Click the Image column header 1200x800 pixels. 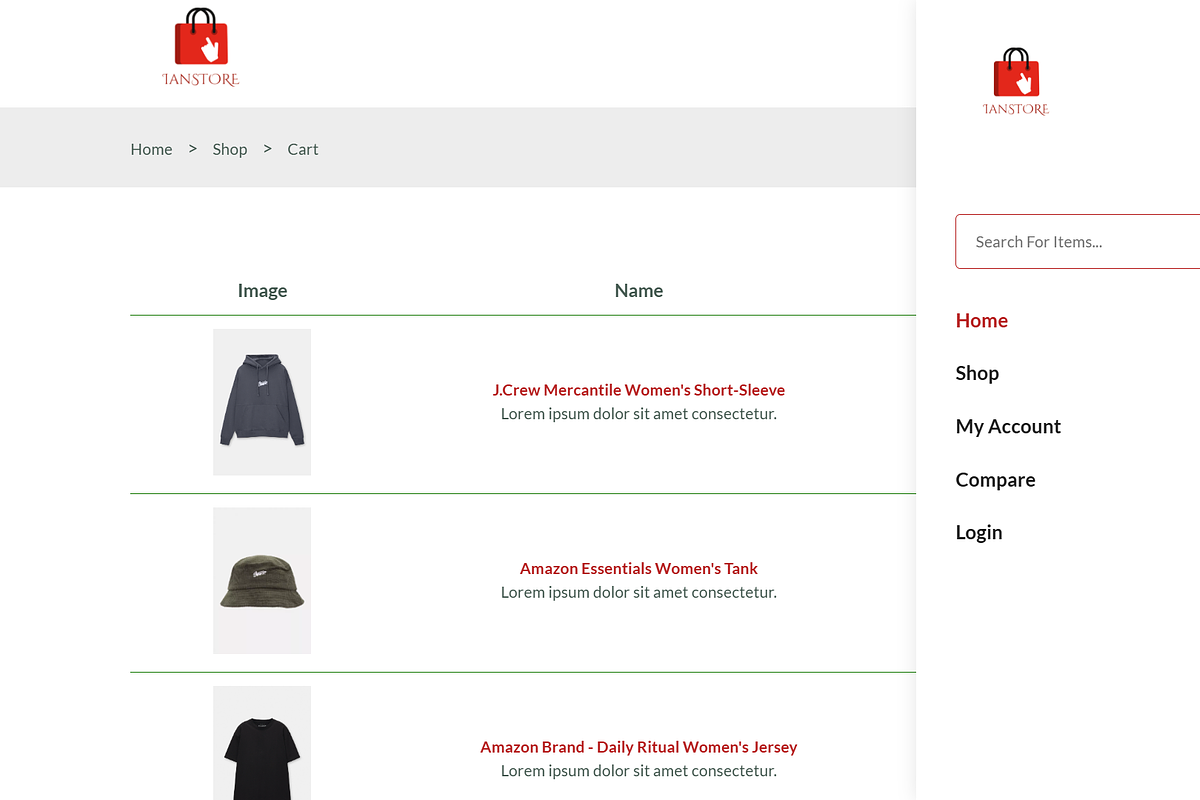tap(262, 291)
